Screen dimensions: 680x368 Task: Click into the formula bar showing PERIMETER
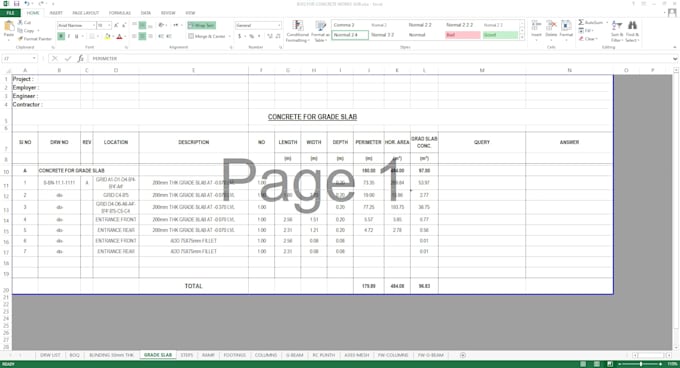pyautogui.click(x=379, y=59)
